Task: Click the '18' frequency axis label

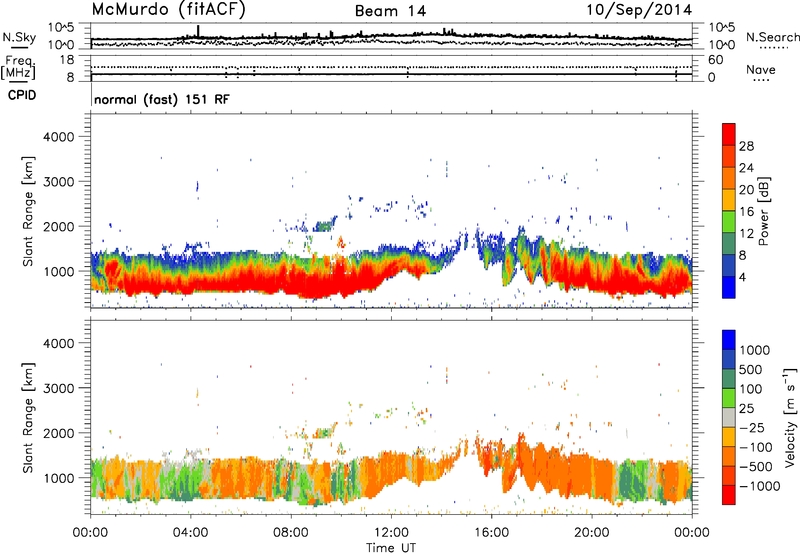Action: 67,60
